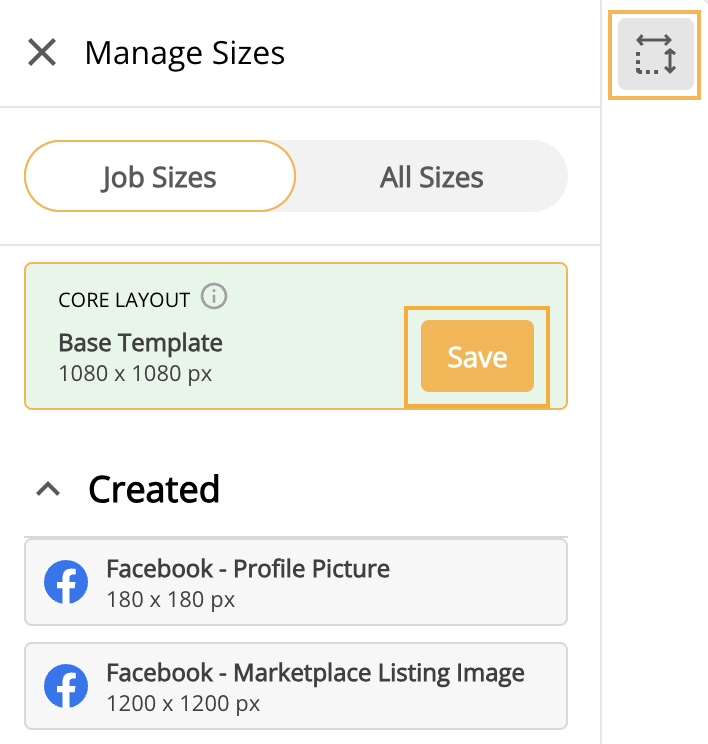Click the Base Template name text
The width and height of the screenshot is (708, 744).
[140, 343]
